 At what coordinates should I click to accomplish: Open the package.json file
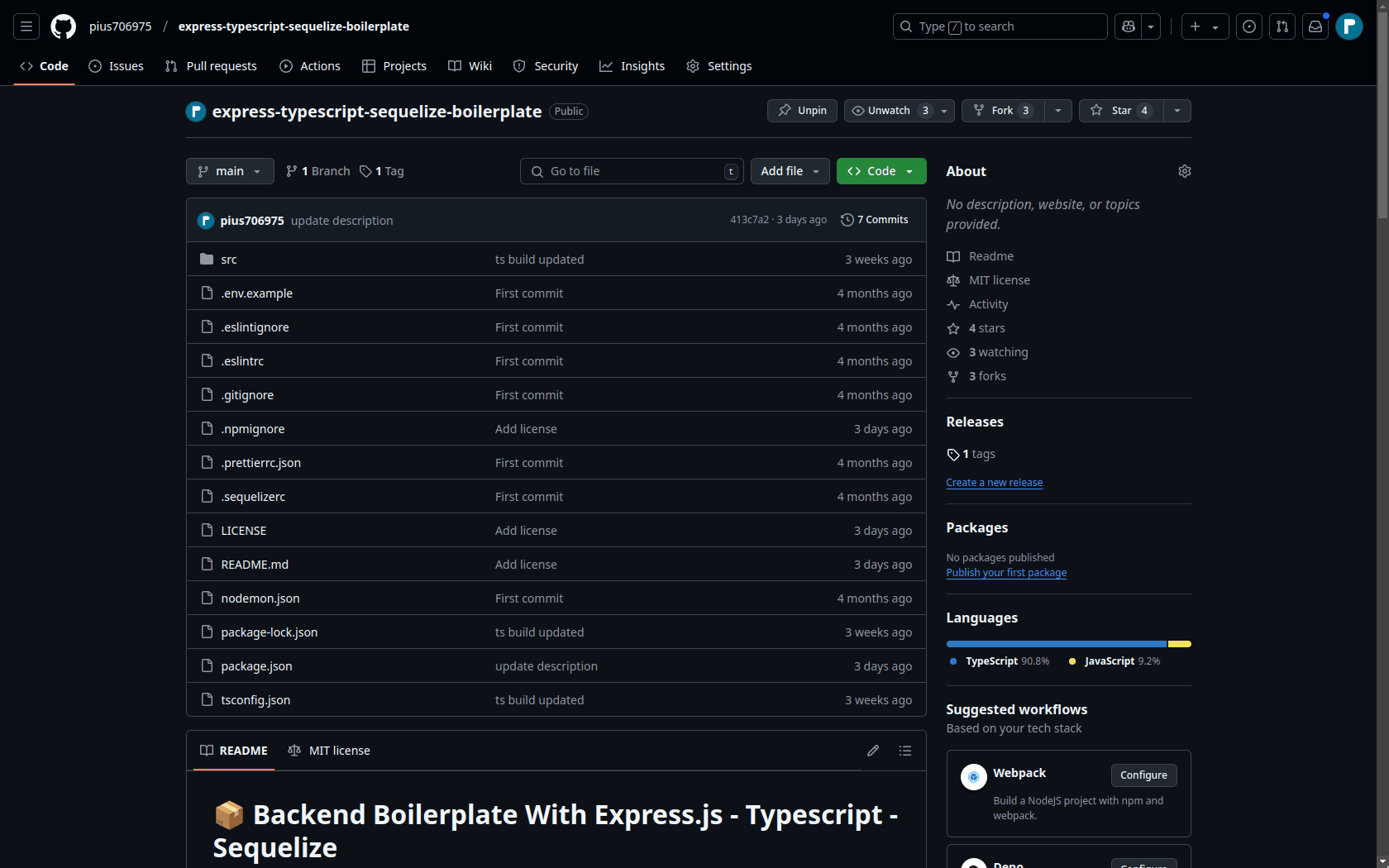click(x=256, y=666)
